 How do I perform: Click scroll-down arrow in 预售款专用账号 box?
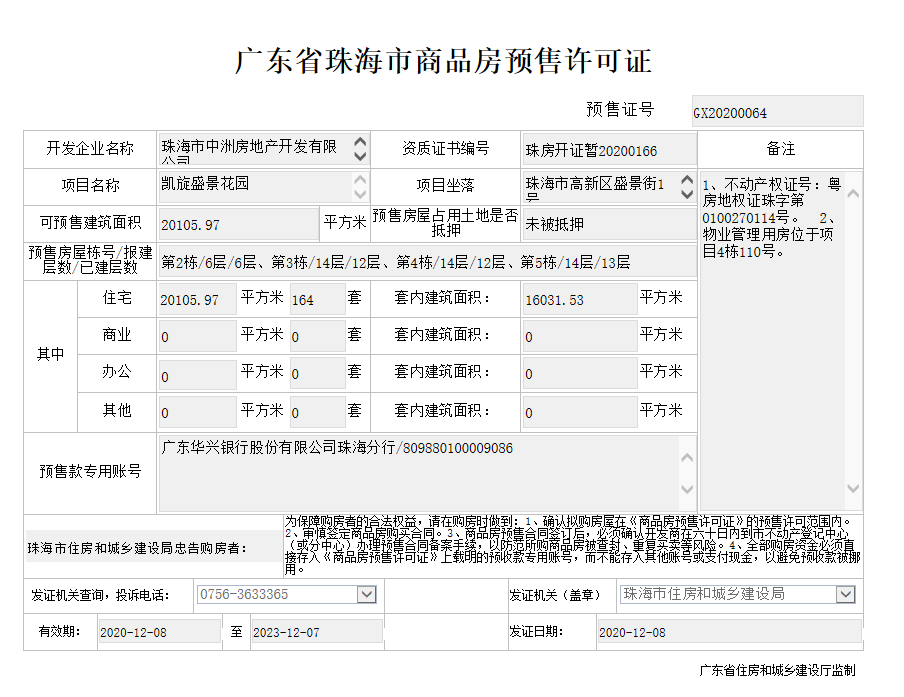coord(687,490)
